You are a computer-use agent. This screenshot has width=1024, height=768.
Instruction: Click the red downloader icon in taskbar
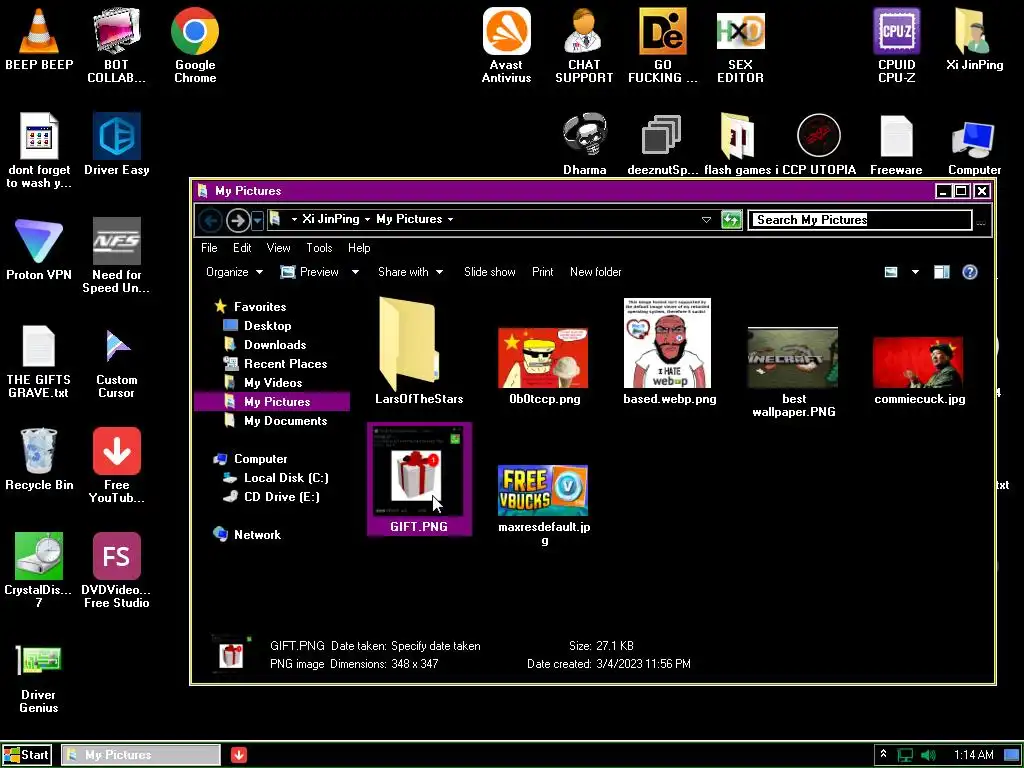[x=239, y=755]
